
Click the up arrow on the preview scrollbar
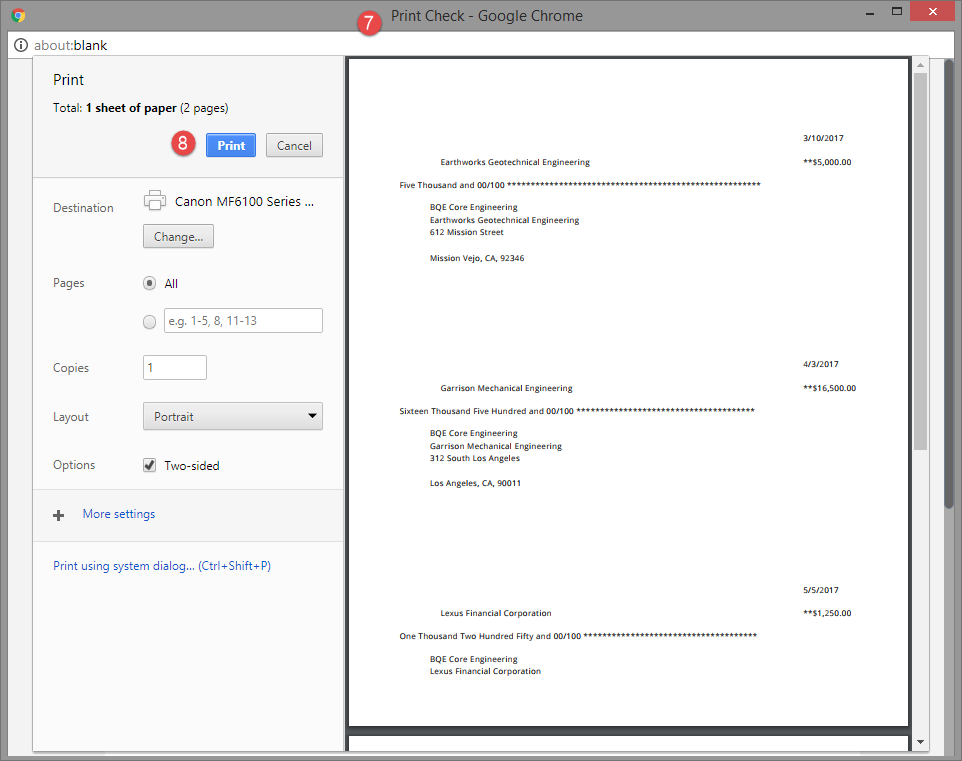920,65
